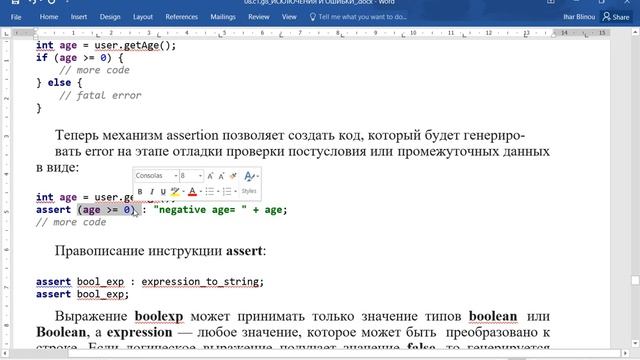Click Grow Font icon in mini toolbar
The width and height of the screenshot is (640, 360).
(x=210, y=176)
